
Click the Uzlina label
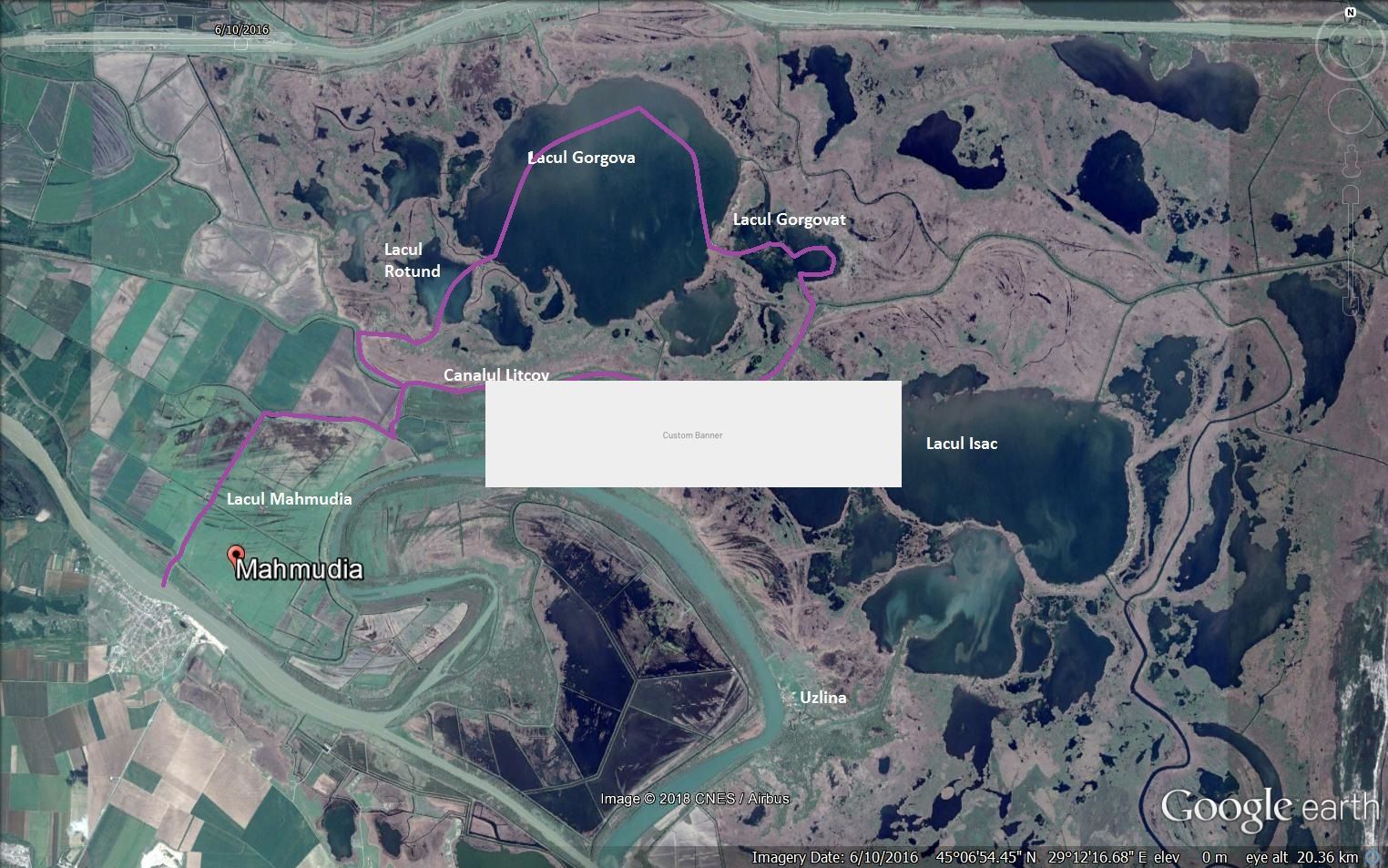pos(823,698)
